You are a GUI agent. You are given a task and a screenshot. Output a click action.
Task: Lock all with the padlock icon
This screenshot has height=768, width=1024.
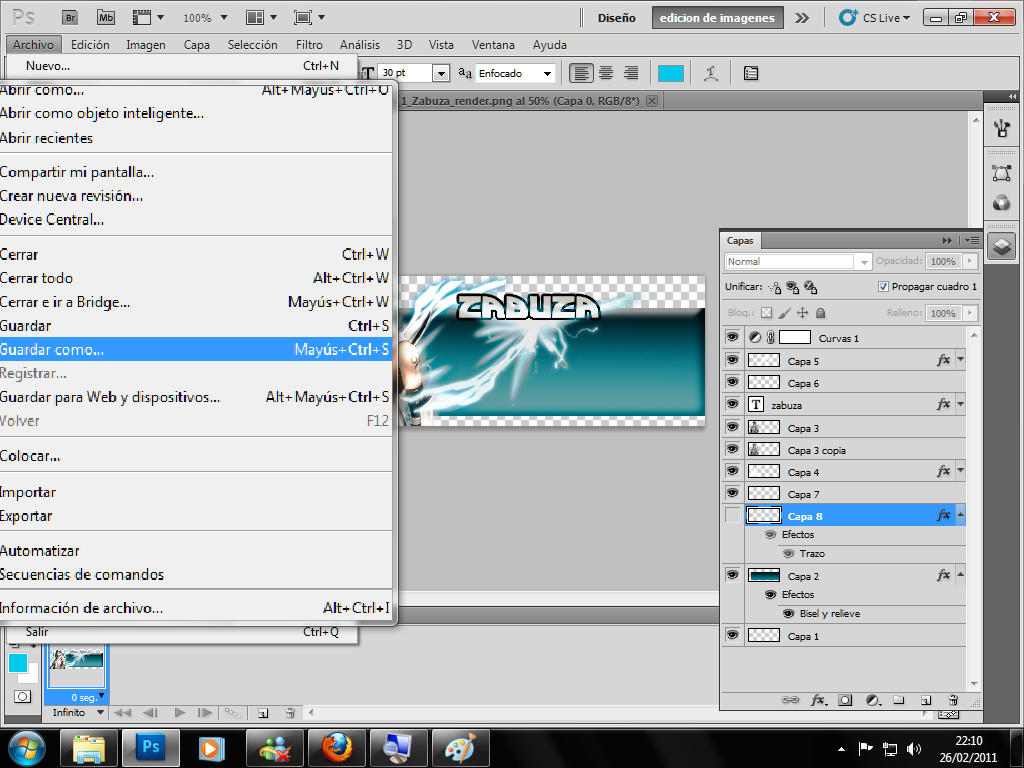(x=821, y=313)
